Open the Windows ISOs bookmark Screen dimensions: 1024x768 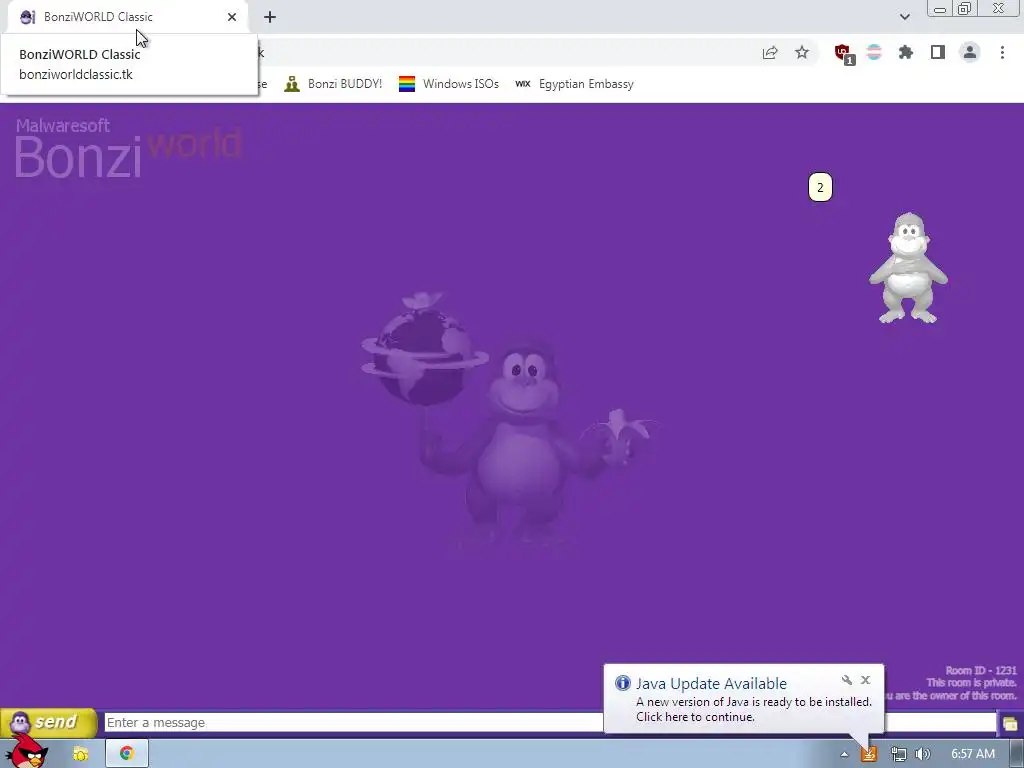[x=449, y=84]
